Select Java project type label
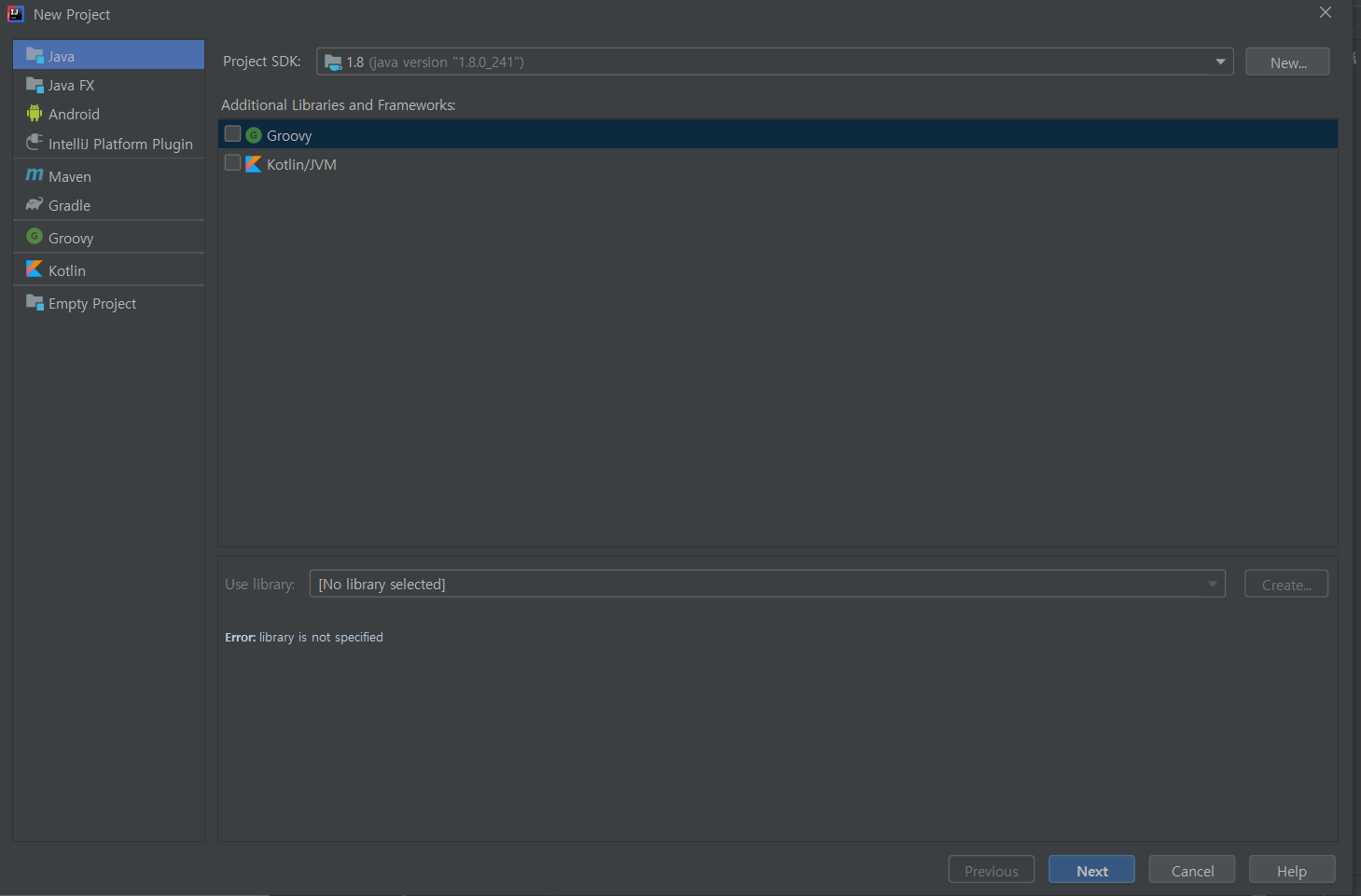 tap(62, 57)
